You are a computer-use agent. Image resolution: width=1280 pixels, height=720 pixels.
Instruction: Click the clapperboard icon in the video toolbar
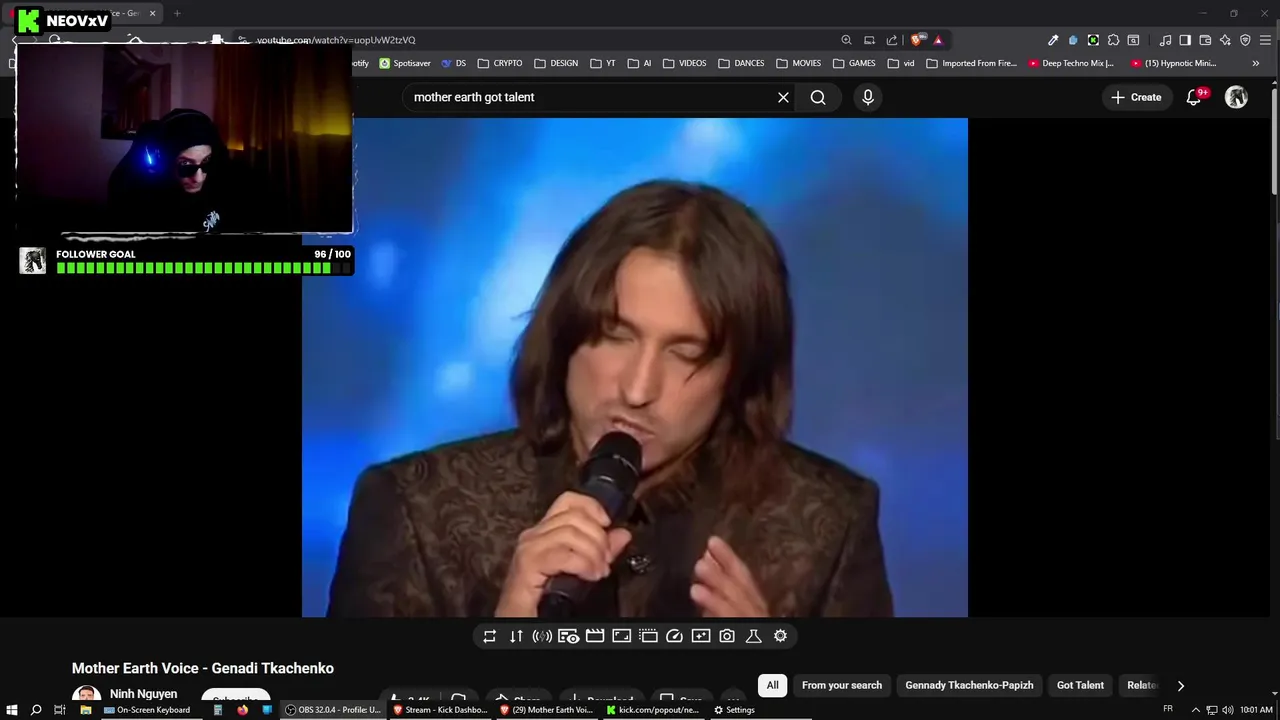pos(595,636)
